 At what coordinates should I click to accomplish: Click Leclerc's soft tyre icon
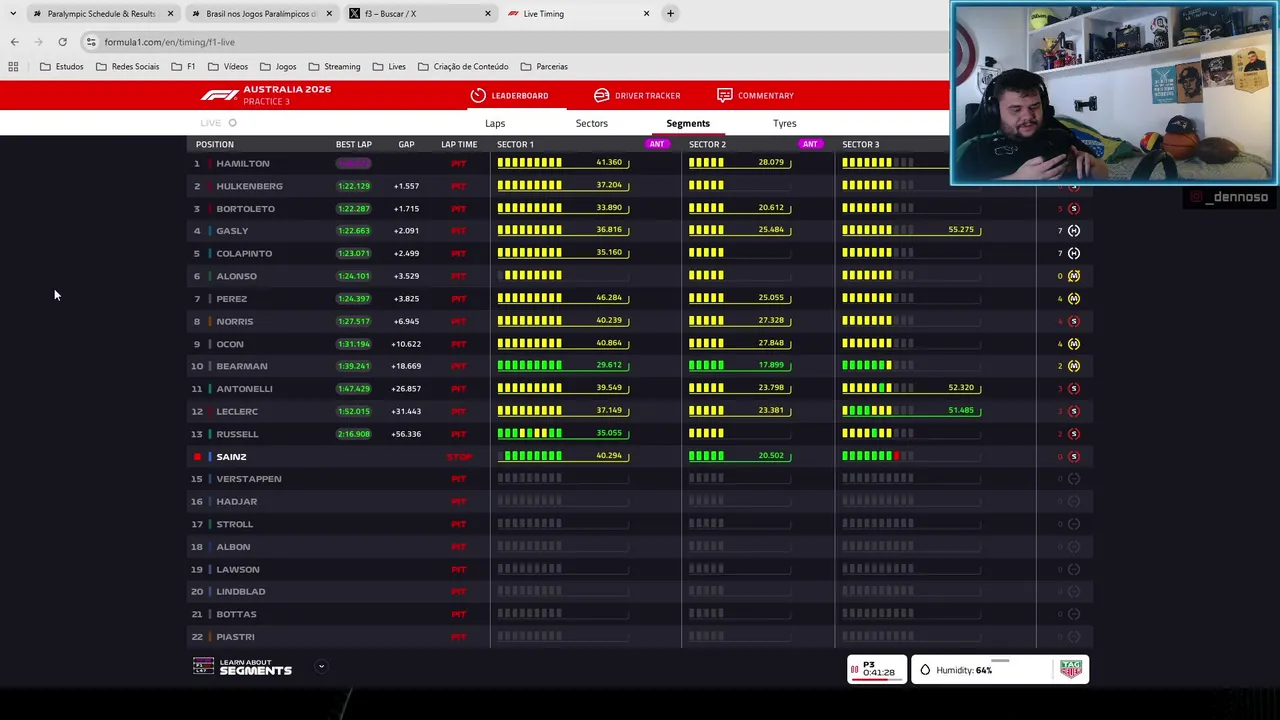pos(1074,411)
